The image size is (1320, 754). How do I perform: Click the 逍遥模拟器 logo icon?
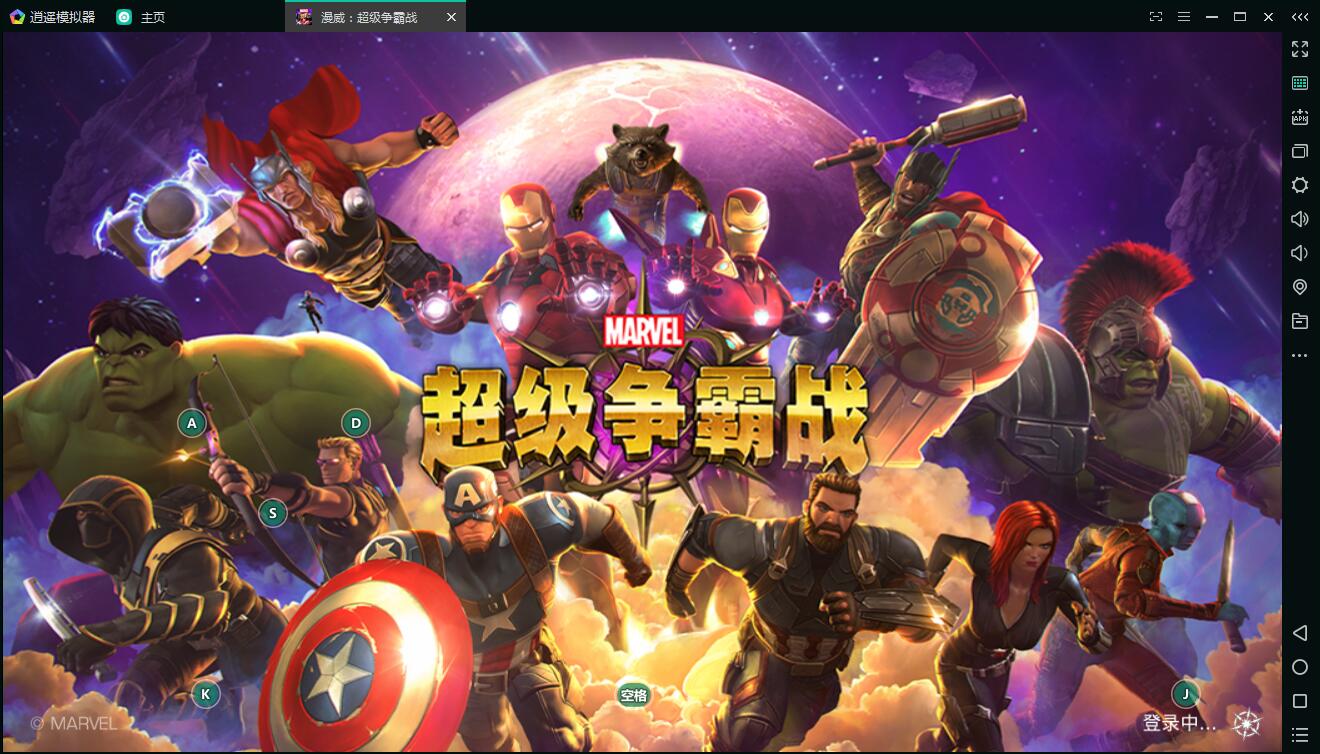[x=16, y=16]
